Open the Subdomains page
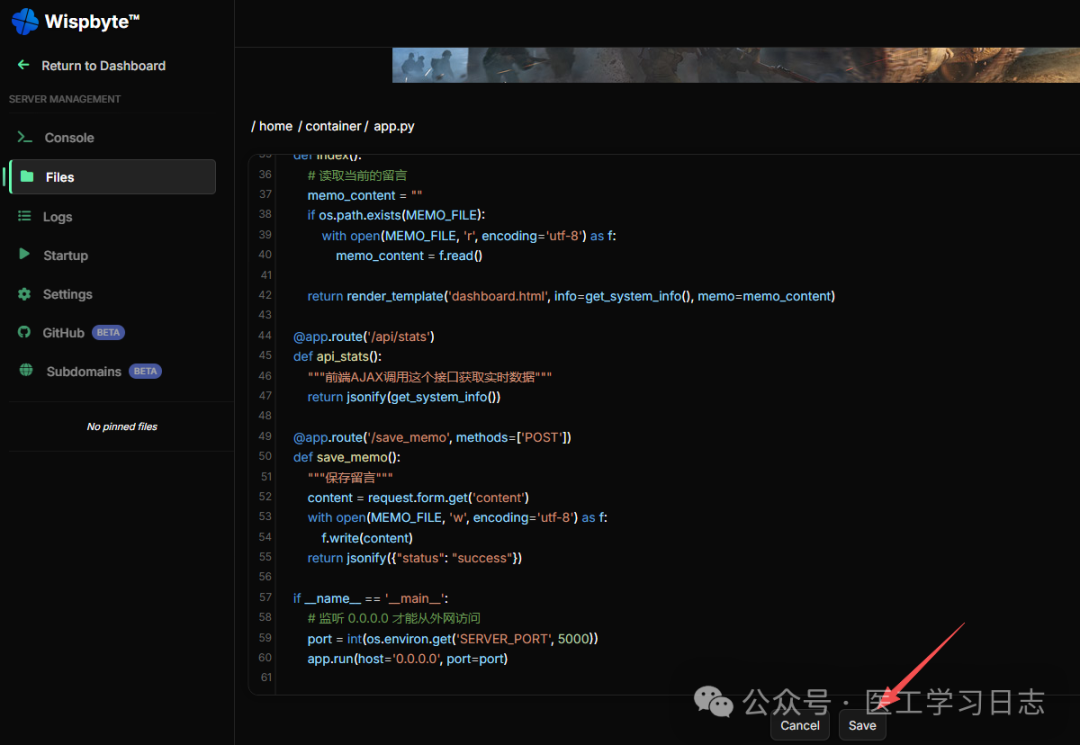 83,372
